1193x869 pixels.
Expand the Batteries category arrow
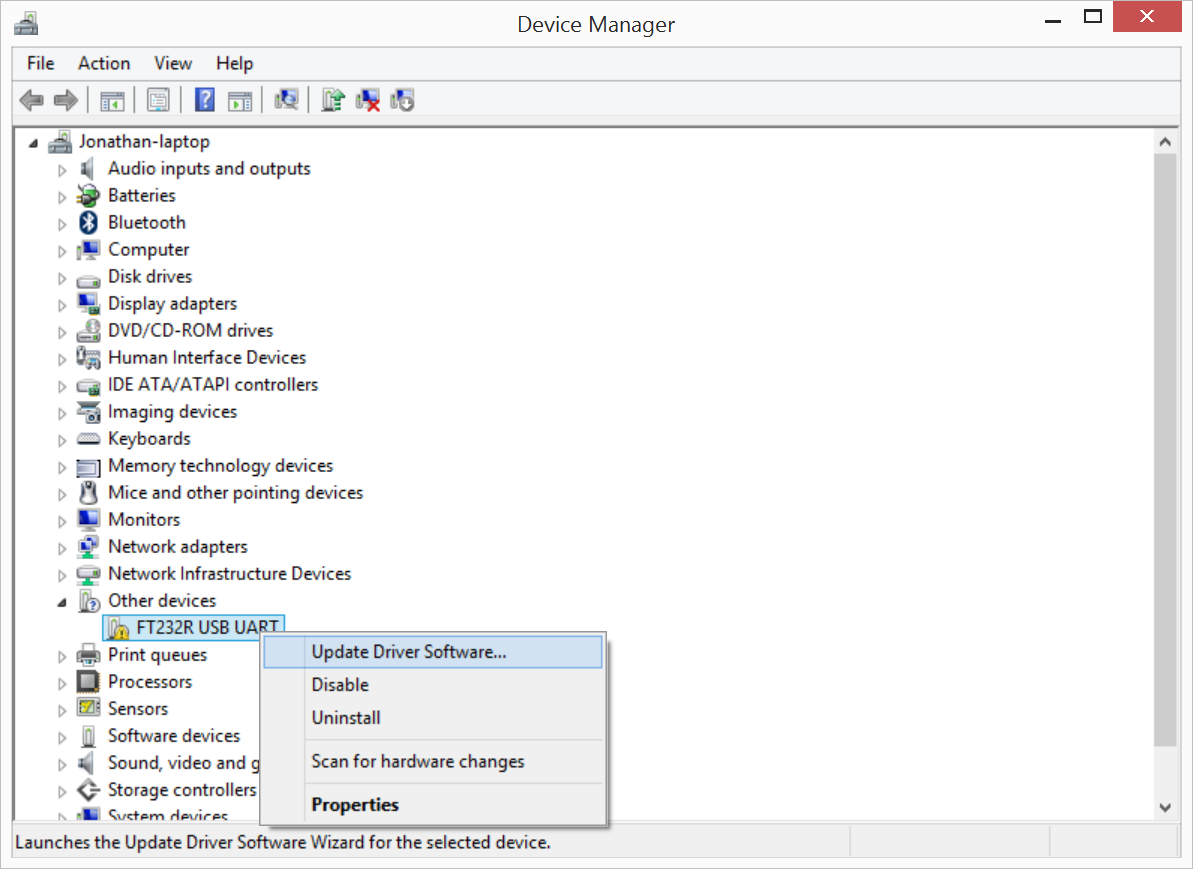(x=62, y=196)
